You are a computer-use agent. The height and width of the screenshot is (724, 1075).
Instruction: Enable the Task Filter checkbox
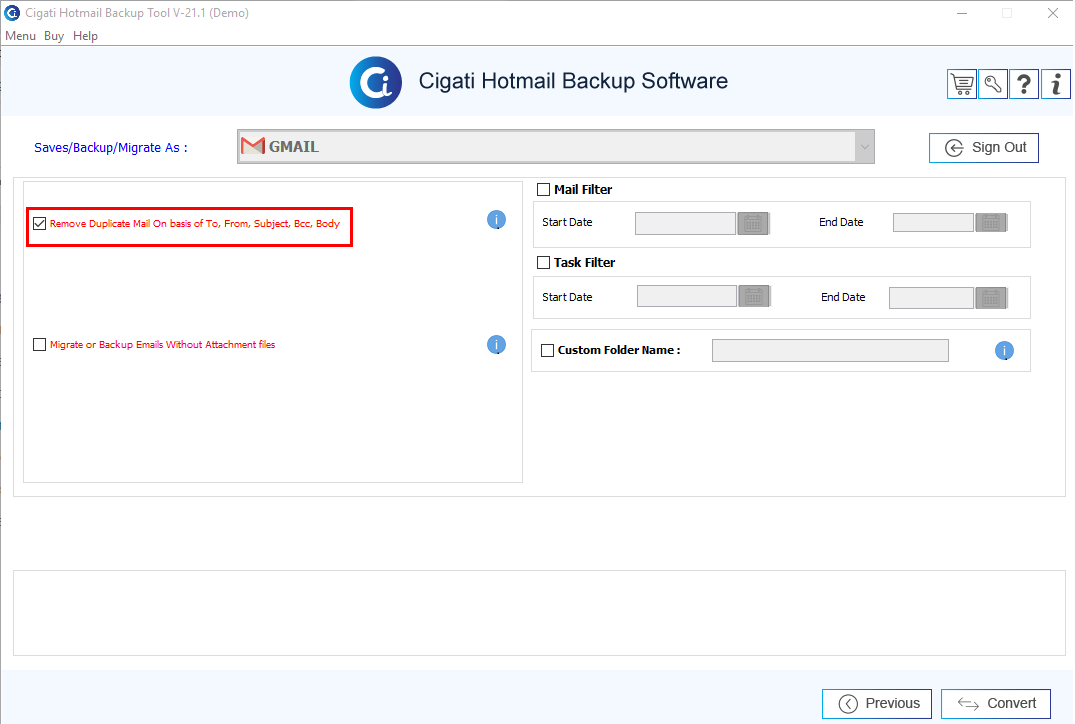point(544,263)
